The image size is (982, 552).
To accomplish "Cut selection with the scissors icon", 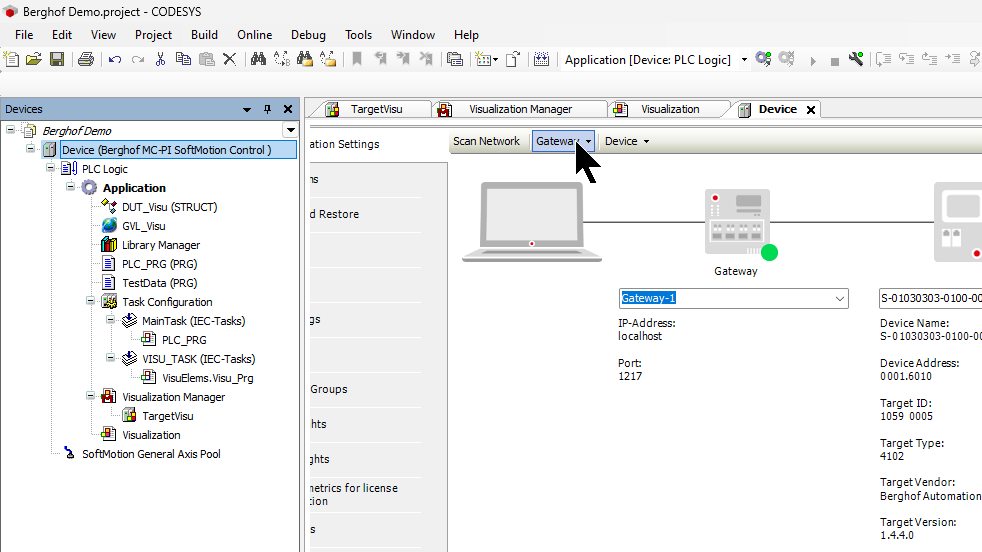I will 160,60.
